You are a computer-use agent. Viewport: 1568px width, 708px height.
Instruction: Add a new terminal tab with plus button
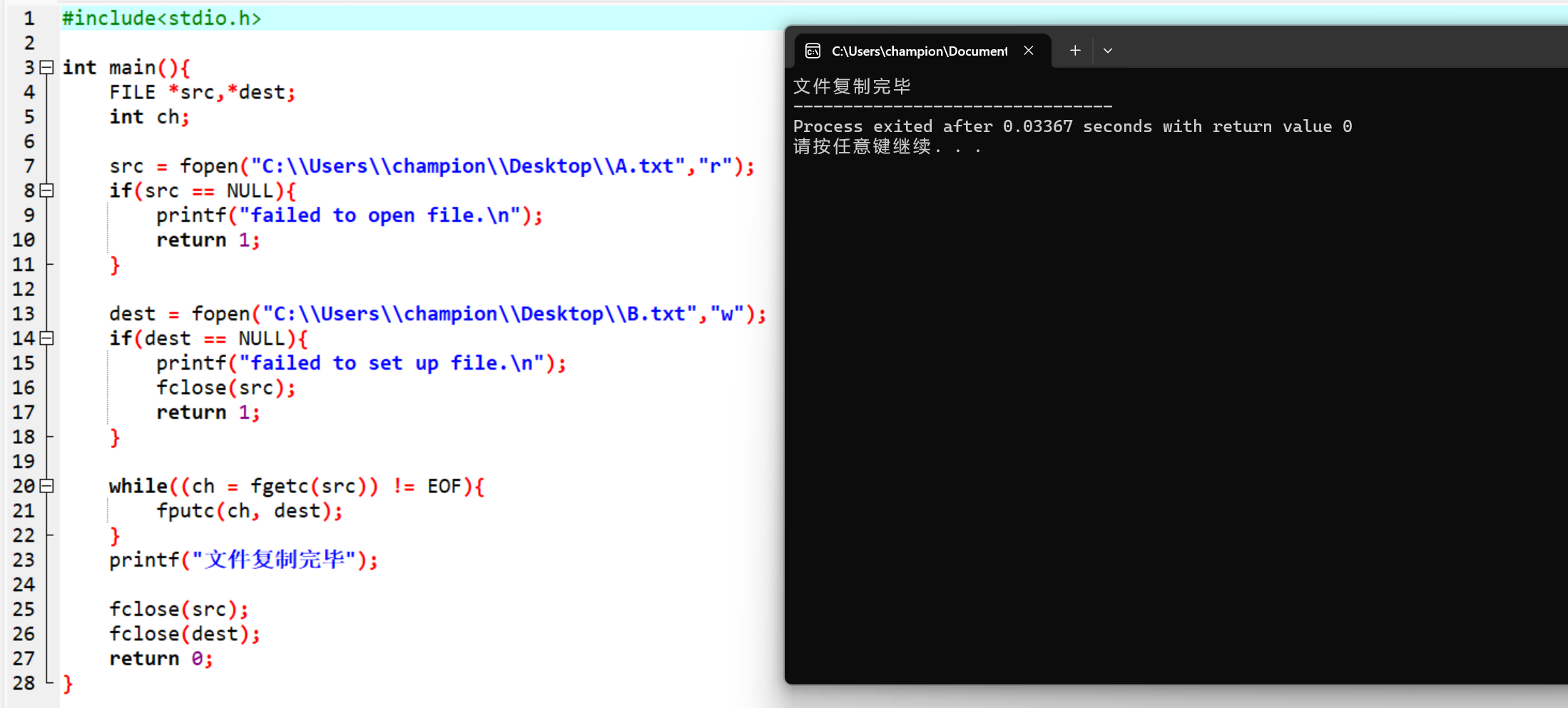tap(1075, 51)
